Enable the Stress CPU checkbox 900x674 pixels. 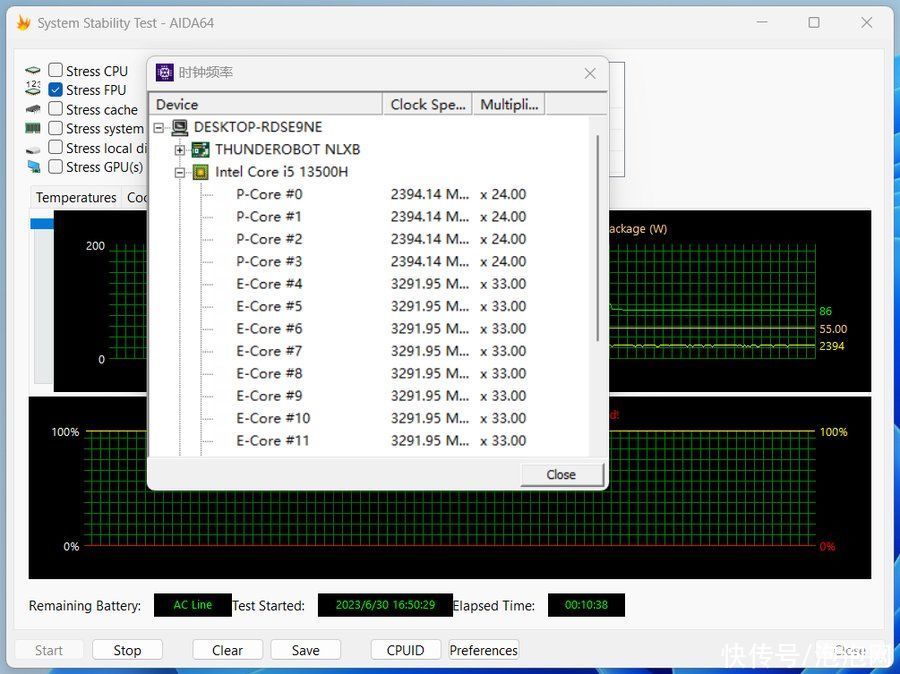pos(55,70)
